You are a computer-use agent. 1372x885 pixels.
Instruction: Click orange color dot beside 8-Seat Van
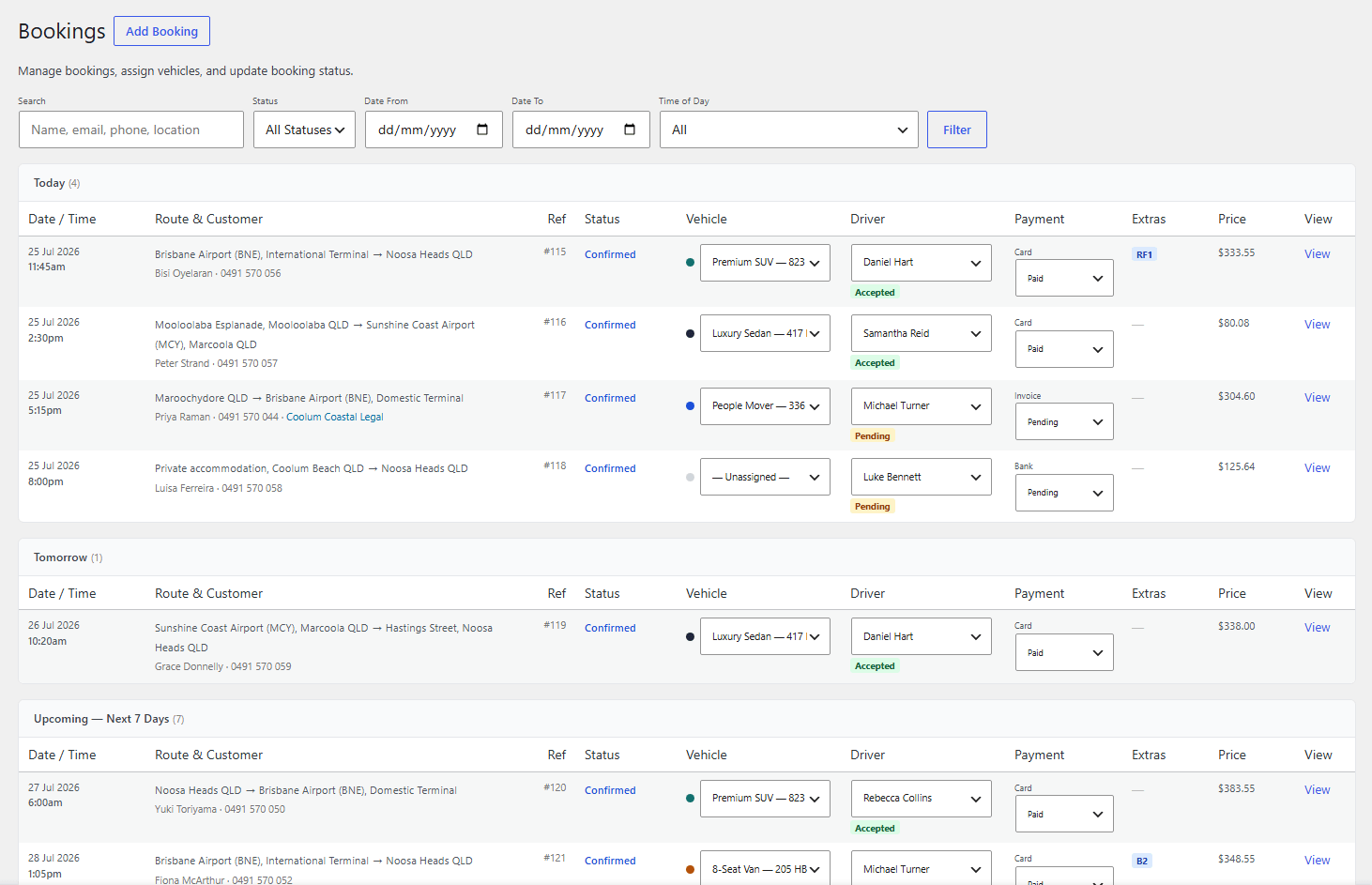(691, 869)
